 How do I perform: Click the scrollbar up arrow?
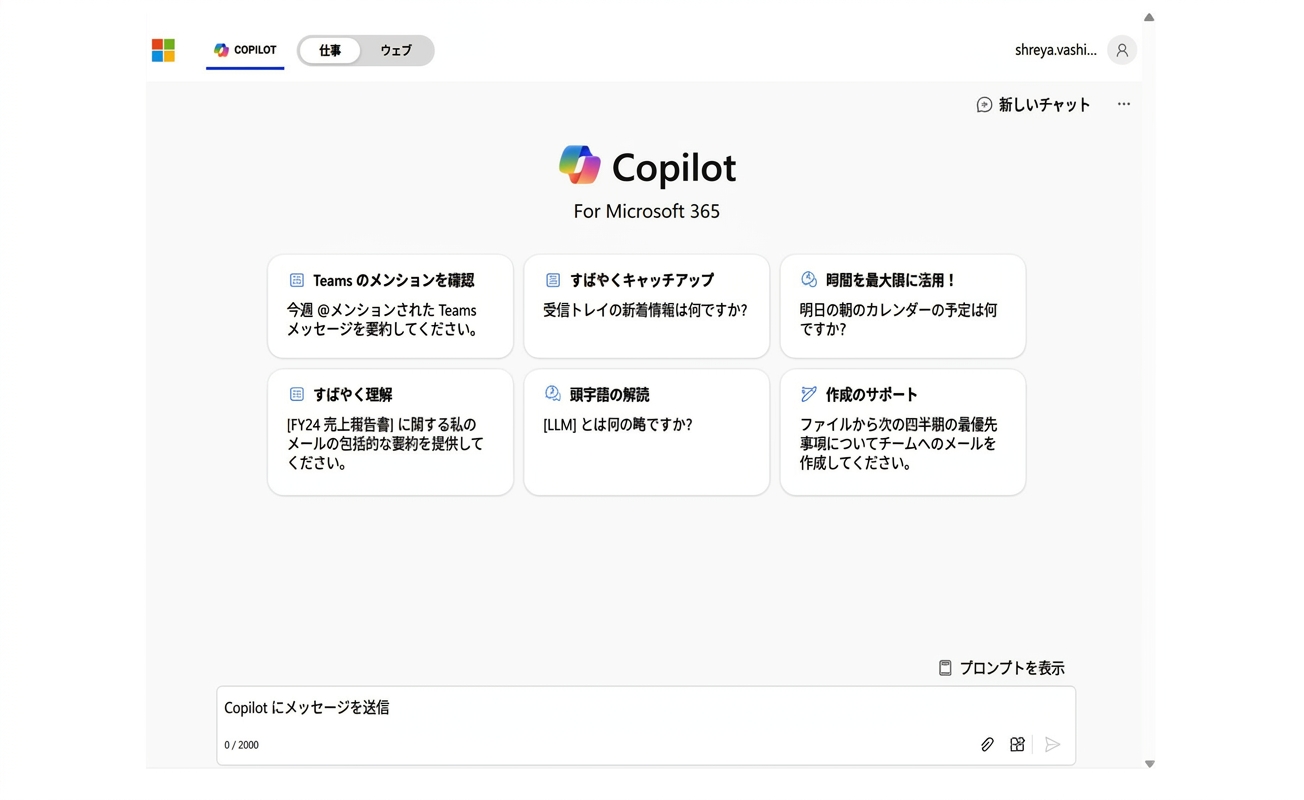(x=1149, y=17)
